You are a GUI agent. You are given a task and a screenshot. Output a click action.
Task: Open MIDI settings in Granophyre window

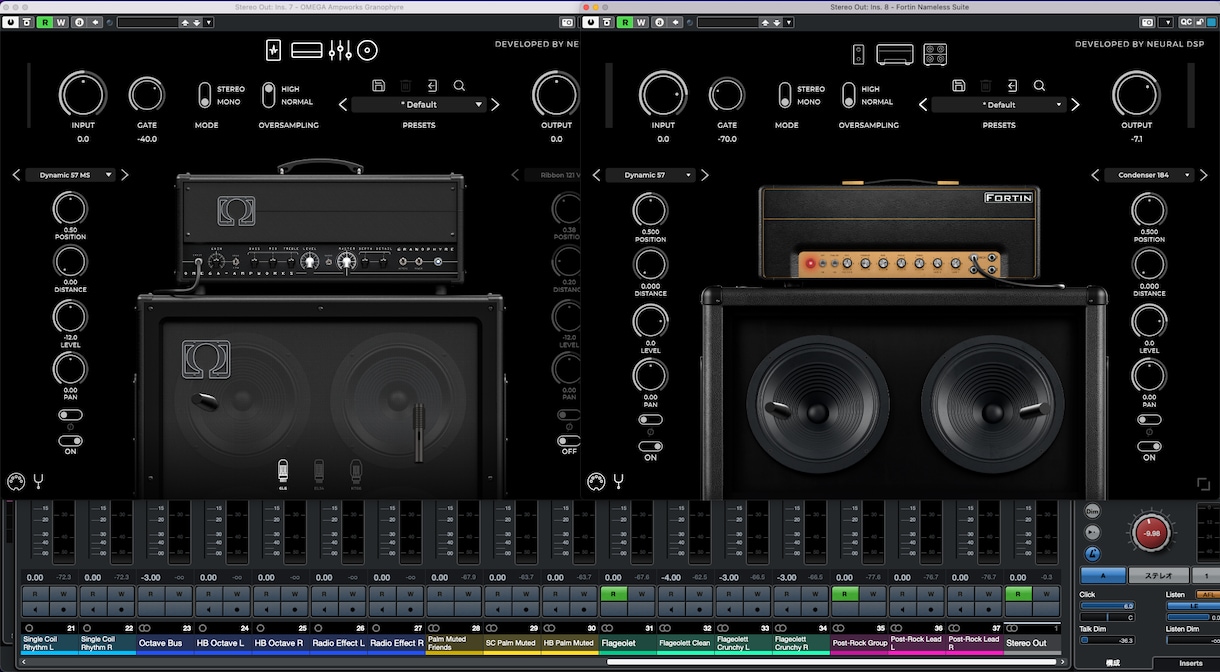tap(16, 482)
